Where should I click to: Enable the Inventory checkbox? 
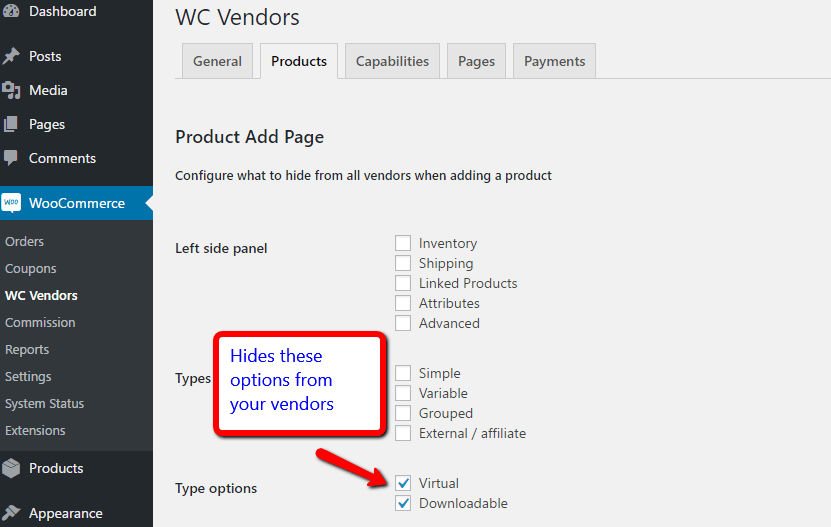click(x=403, y=243)
